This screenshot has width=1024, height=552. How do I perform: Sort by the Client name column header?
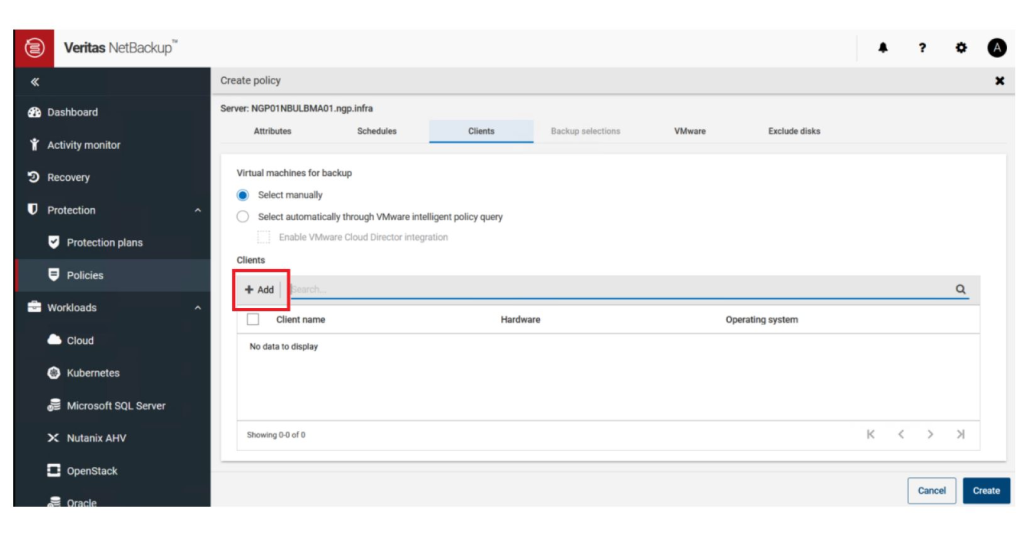tap(300, 319)
